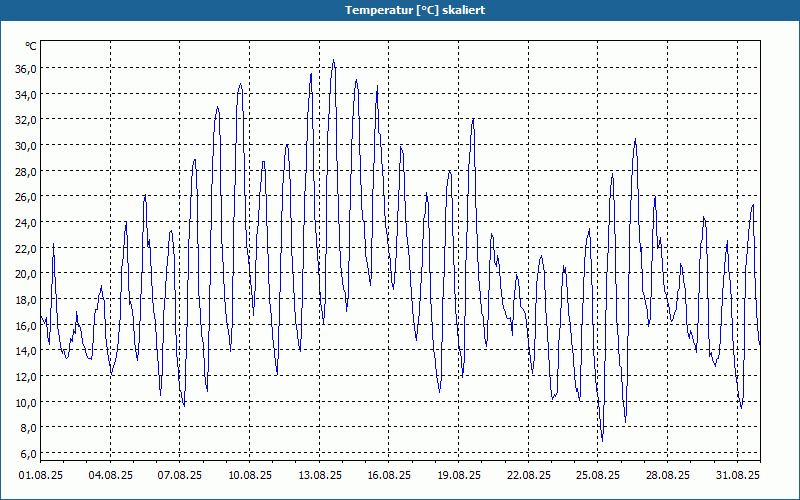
Task: Click the 16.08.25 date label
Action: point(389,475)
